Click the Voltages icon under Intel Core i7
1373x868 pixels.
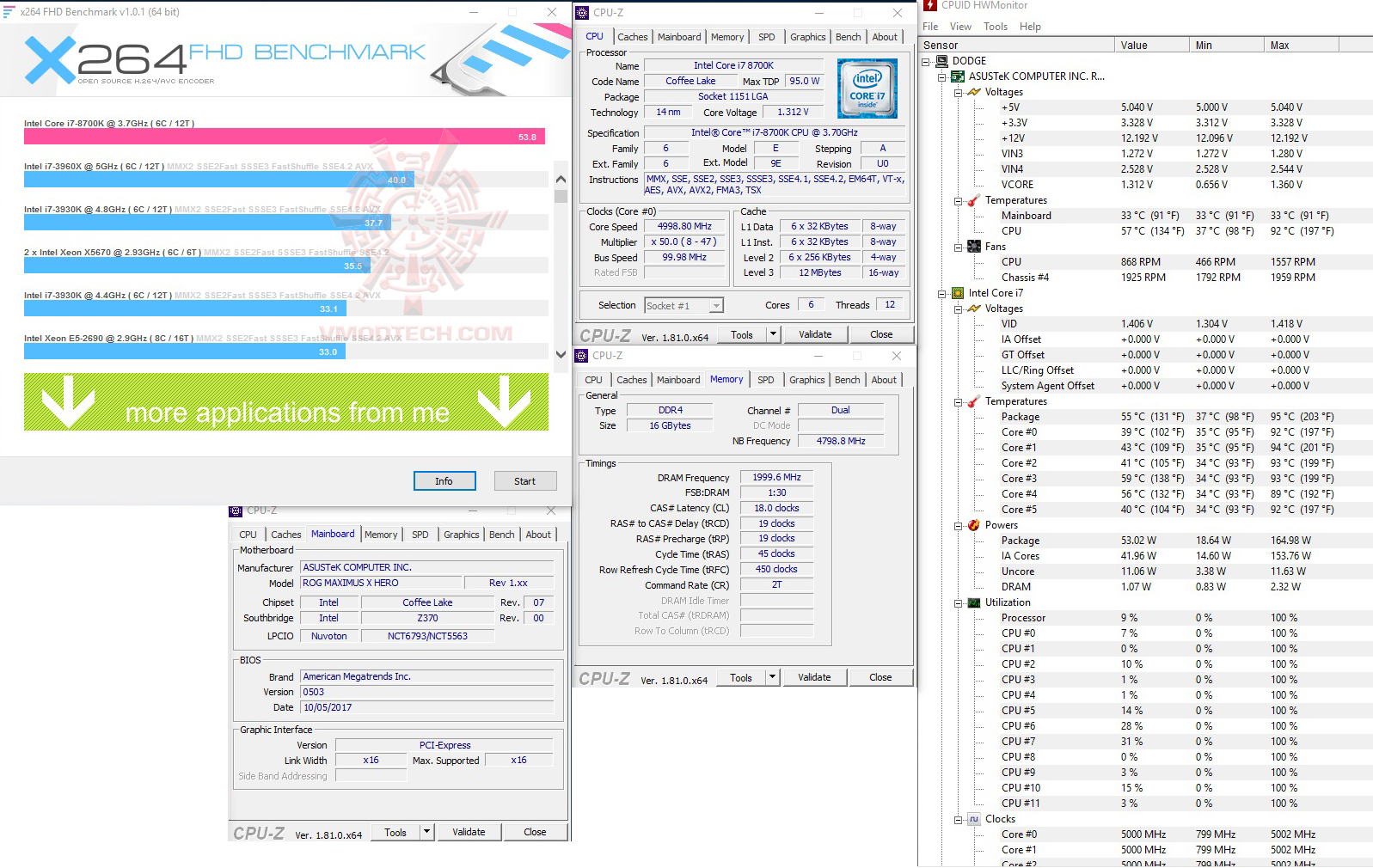[x=974, y=309]
